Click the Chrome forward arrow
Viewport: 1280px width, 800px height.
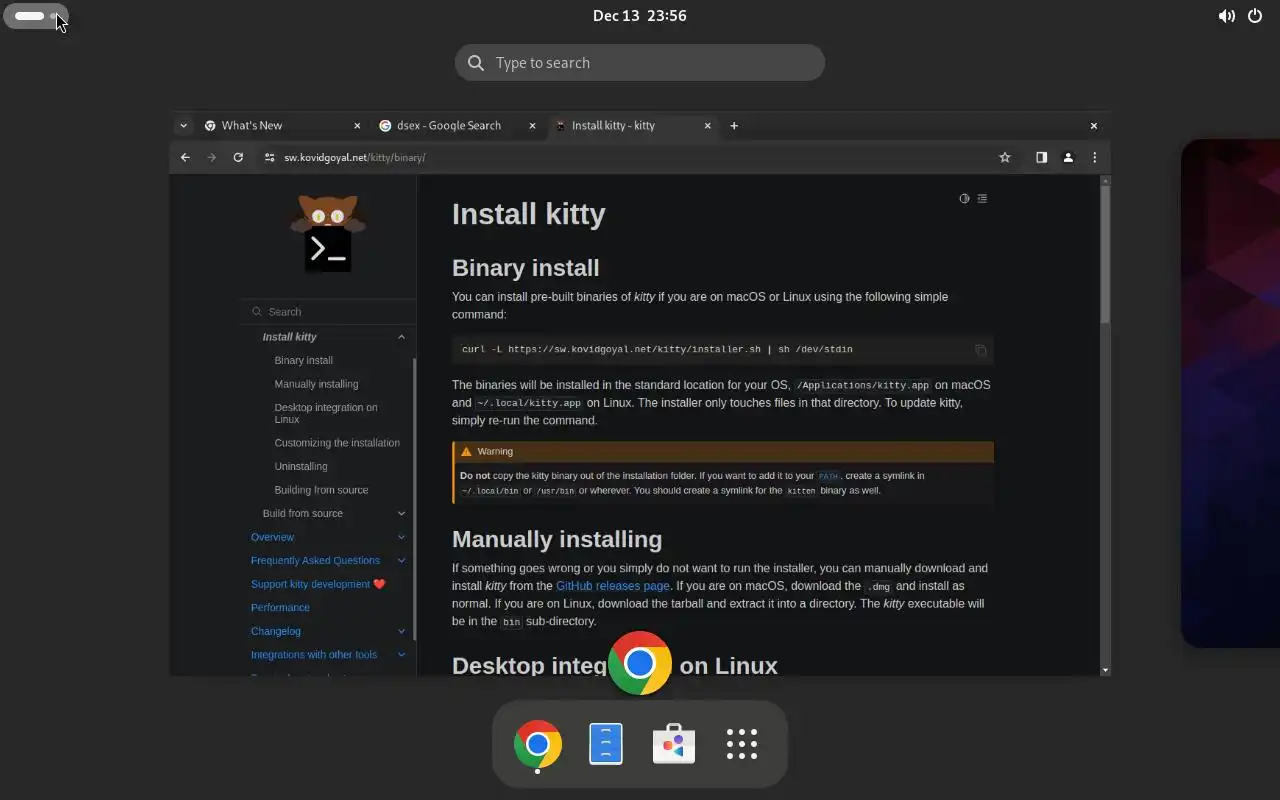pyautogui.click(x=211, y=157)
